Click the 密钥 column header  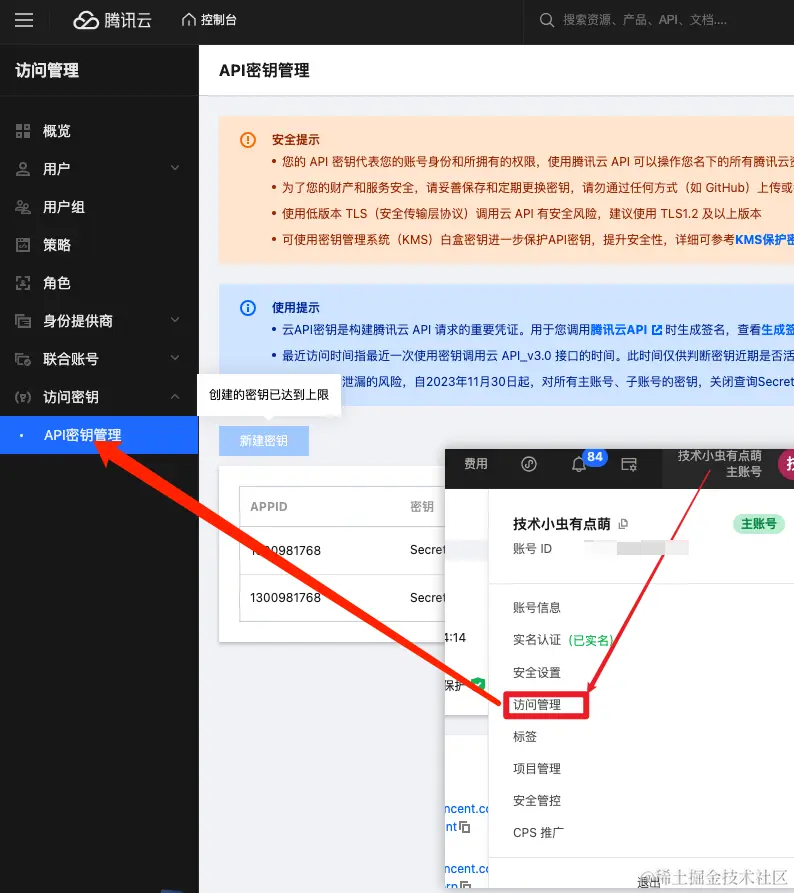point(422,507)
